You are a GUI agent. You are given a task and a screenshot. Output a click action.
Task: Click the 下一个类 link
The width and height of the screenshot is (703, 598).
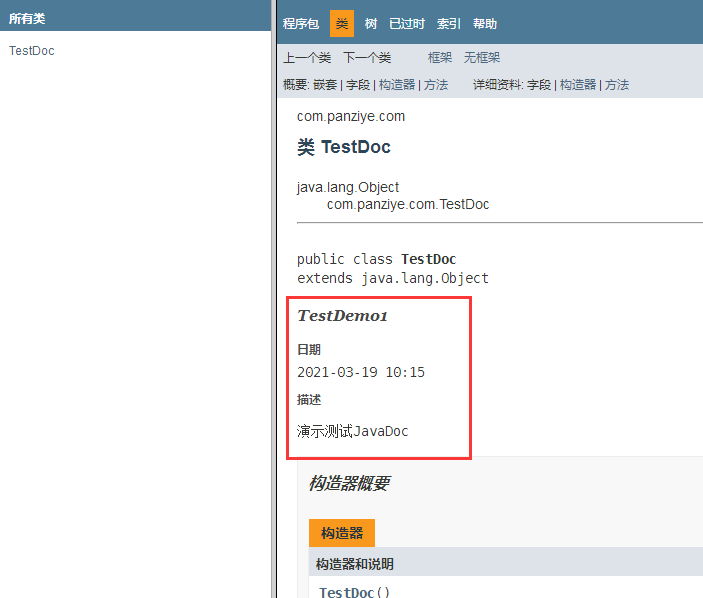point(367,57)
